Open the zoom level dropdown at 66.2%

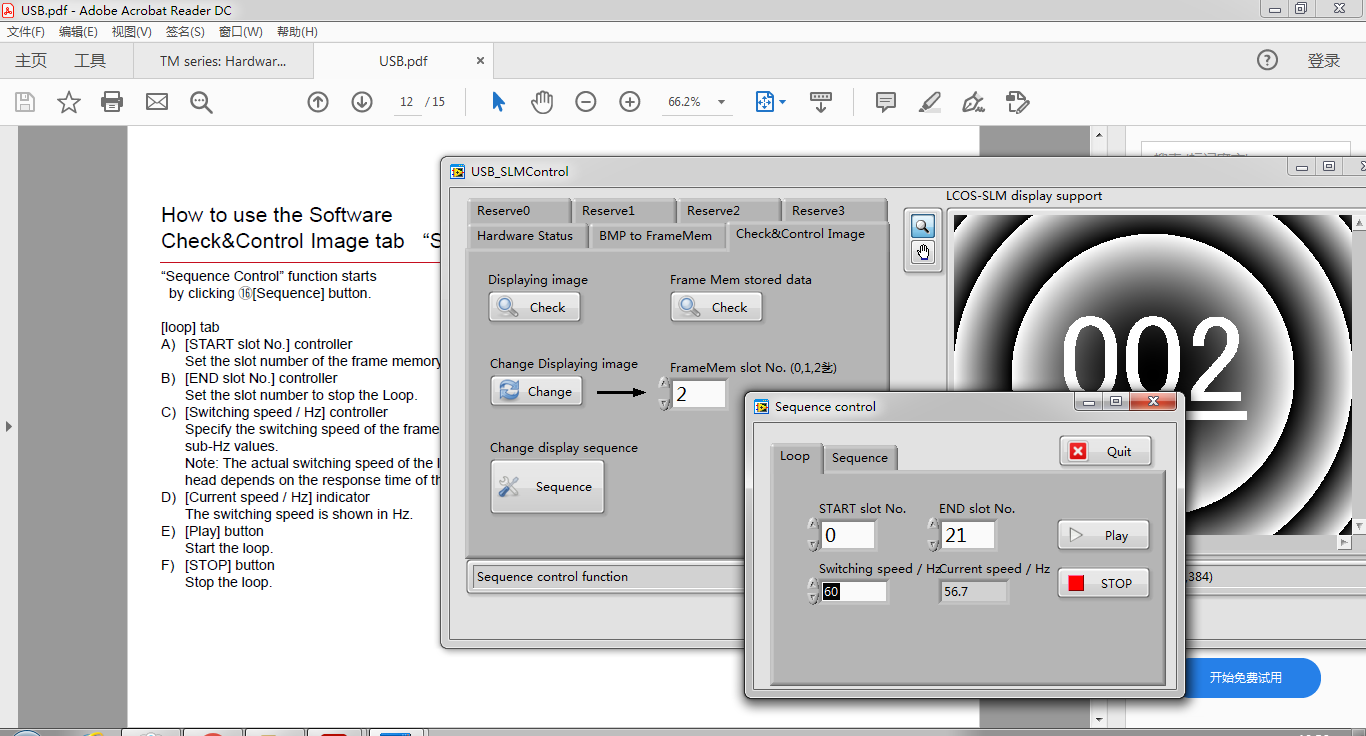point(721,102)
